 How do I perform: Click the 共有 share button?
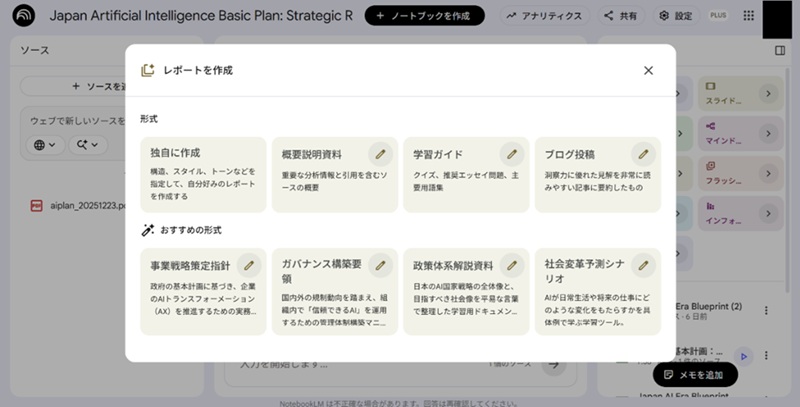pos(621,16)
